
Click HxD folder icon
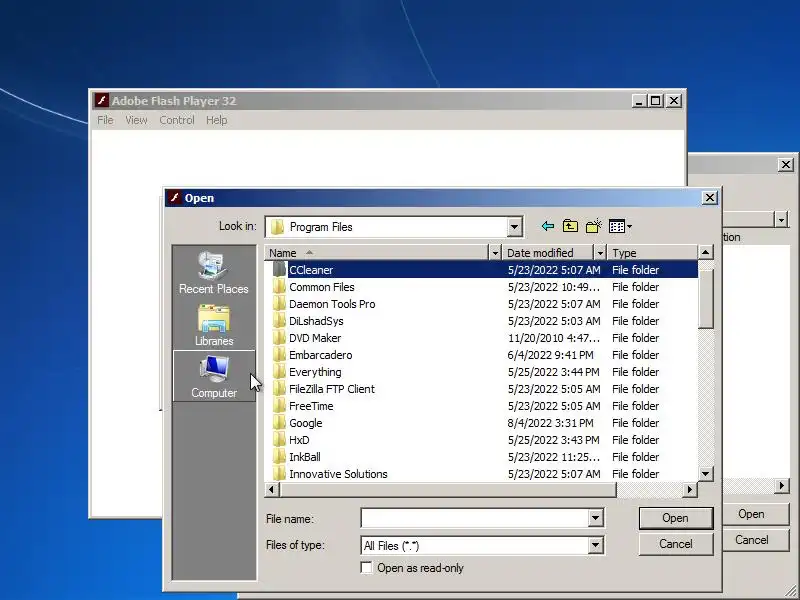coord(279,440)
